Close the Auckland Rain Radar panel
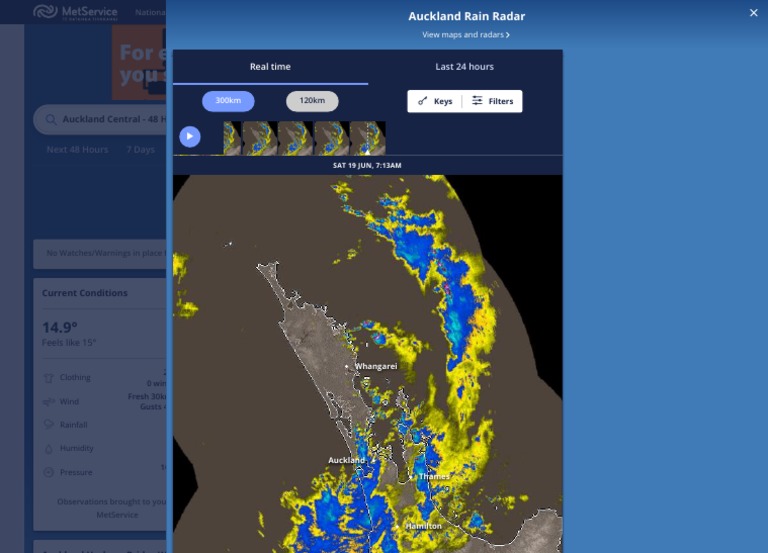 pyautogui.click(x=753, y=13)
